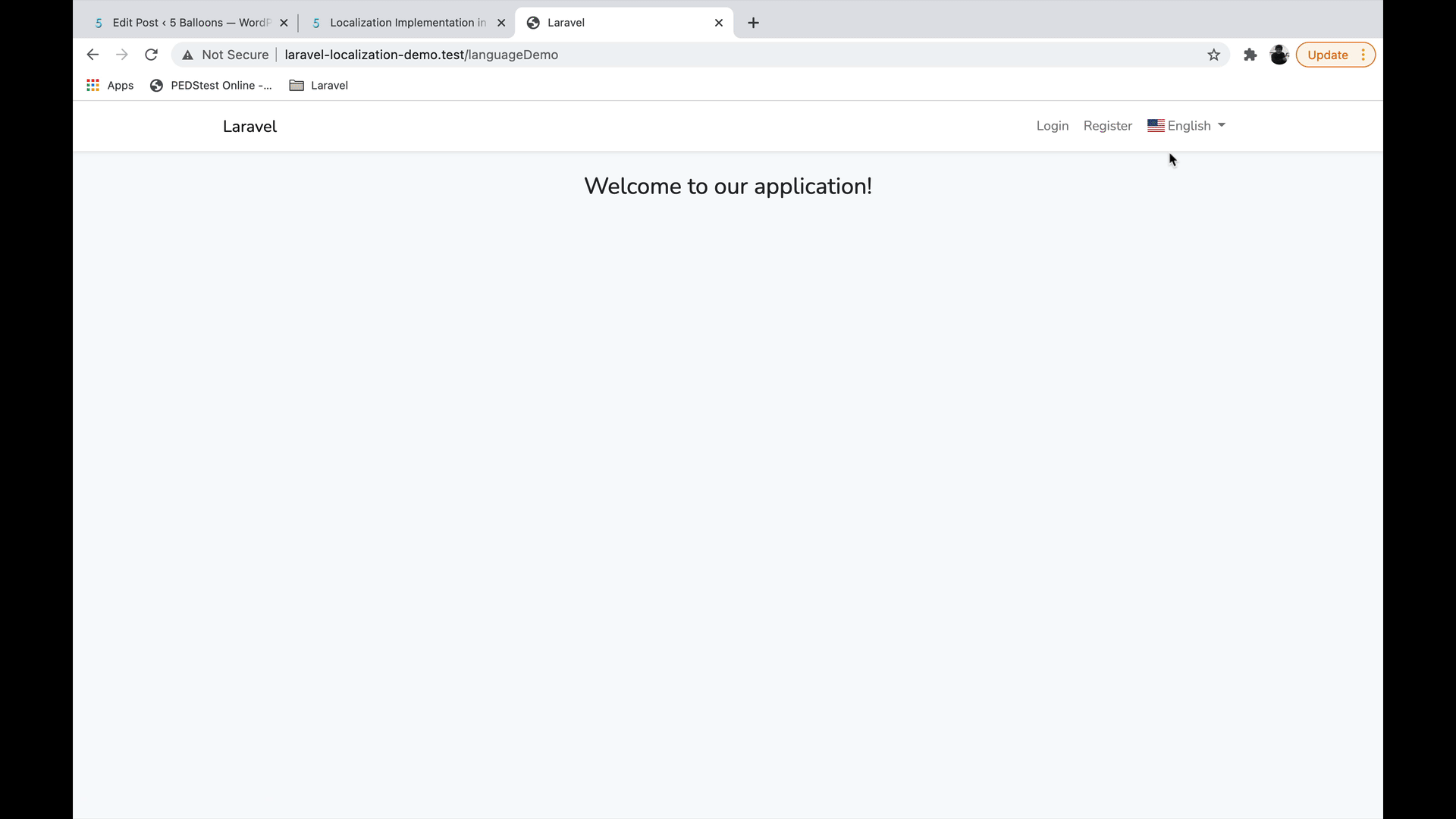
Task: Click the forward navigation arrow
Action: (121, 55)
